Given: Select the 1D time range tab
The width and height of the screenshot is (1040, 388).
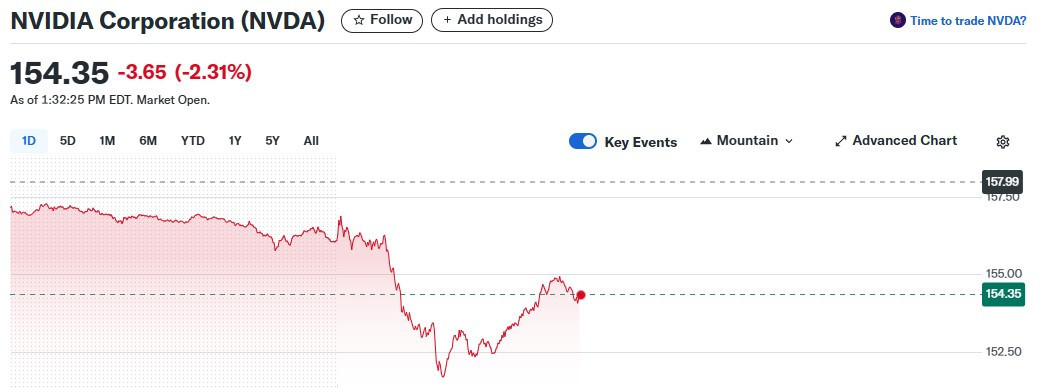Looking at the screenshot, I should (x=29, y=141).
